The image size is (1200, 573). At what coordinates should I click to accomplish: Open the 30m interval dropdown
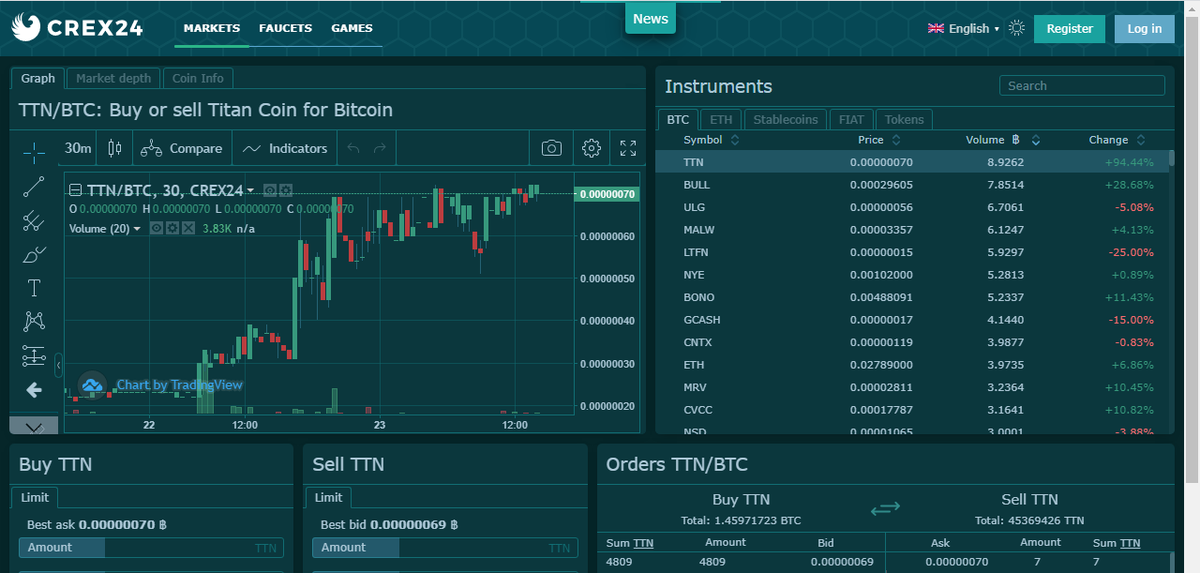78,148
